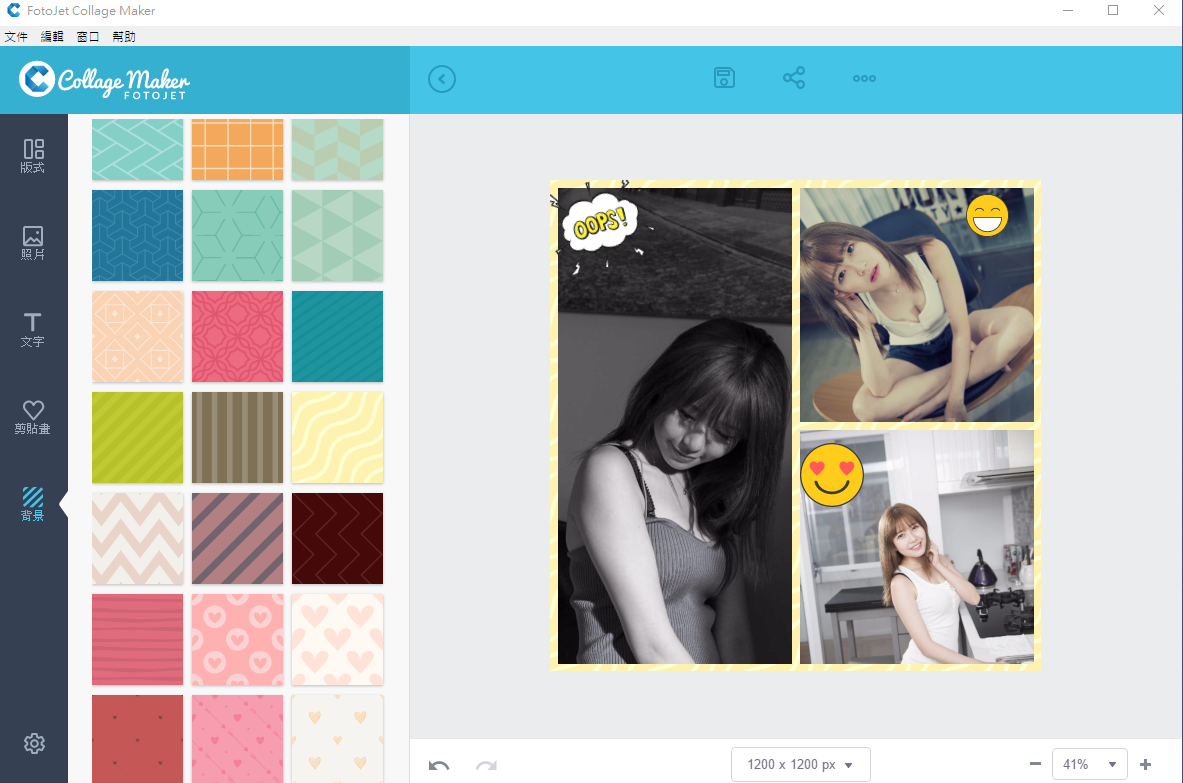The height and width of the screenshot is (783, 1183).
Task: Click the zoom in plus button
Action: click(x=1146, y=764)
